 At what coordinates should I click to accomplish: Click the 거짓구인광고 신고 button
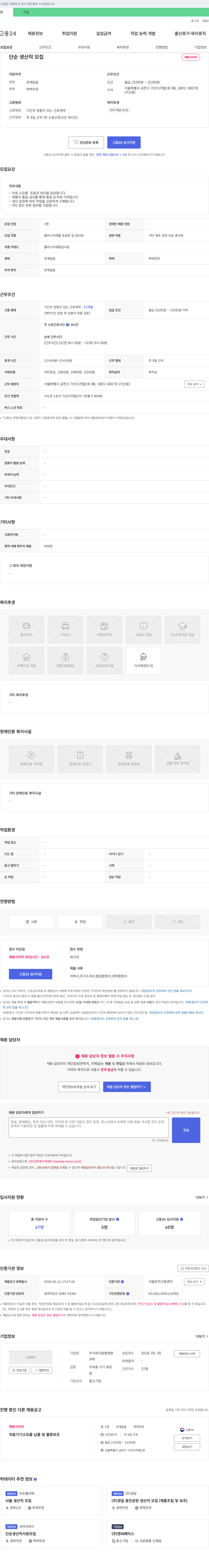point(193,1268)
